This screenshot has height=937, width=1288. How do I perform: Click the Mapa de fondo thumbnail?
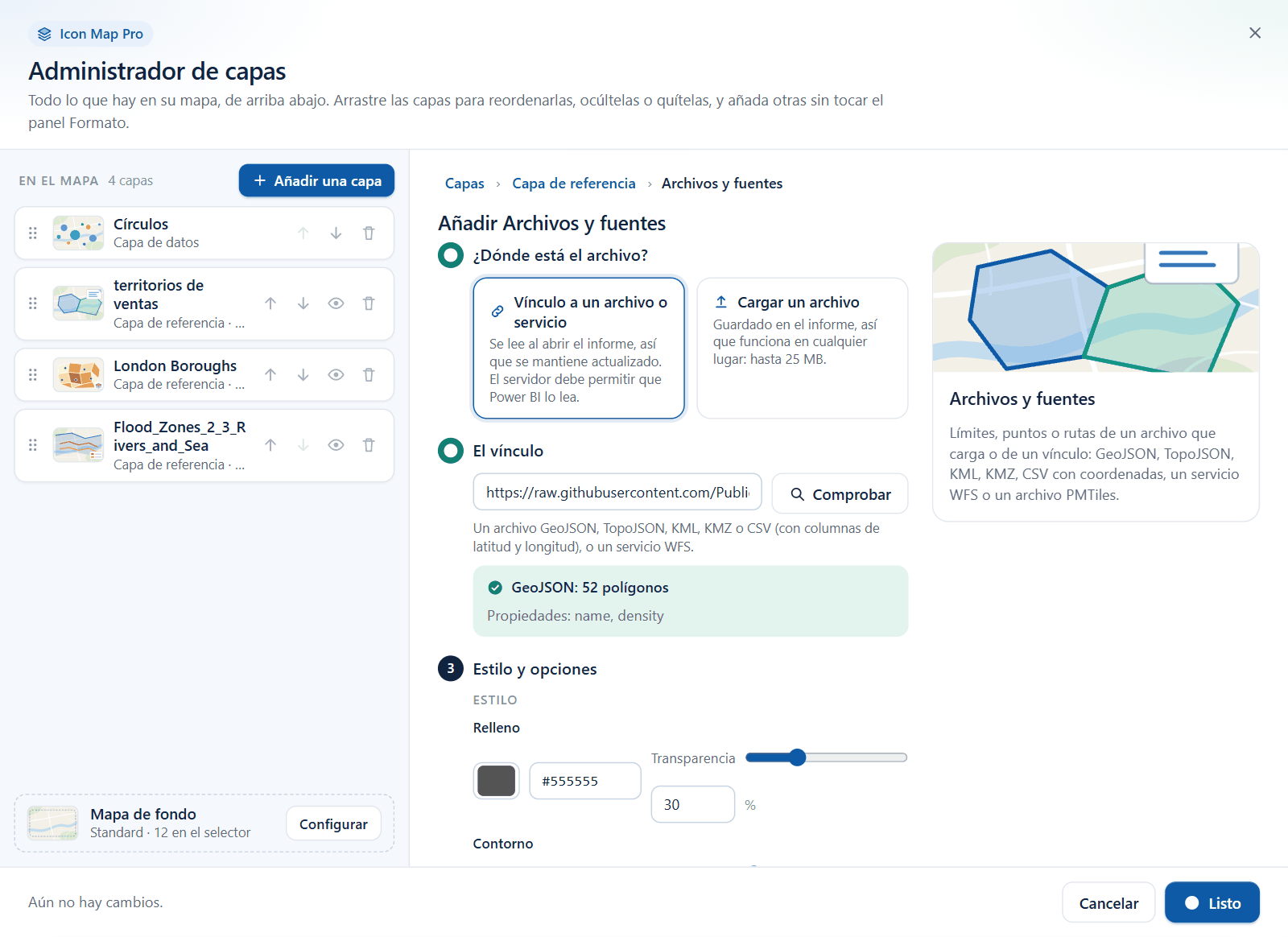[x=53, y=823]
